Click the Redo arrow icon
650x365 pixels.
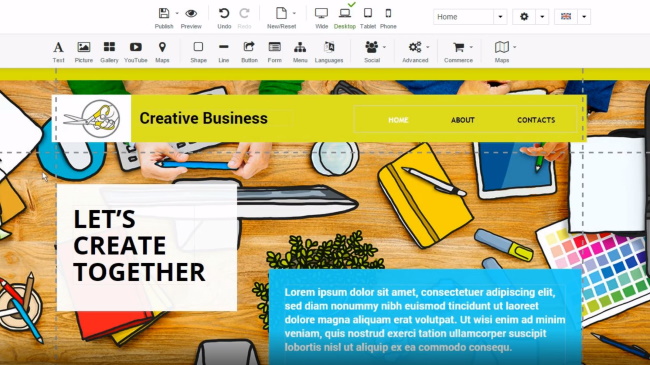[x=244, y=13]
